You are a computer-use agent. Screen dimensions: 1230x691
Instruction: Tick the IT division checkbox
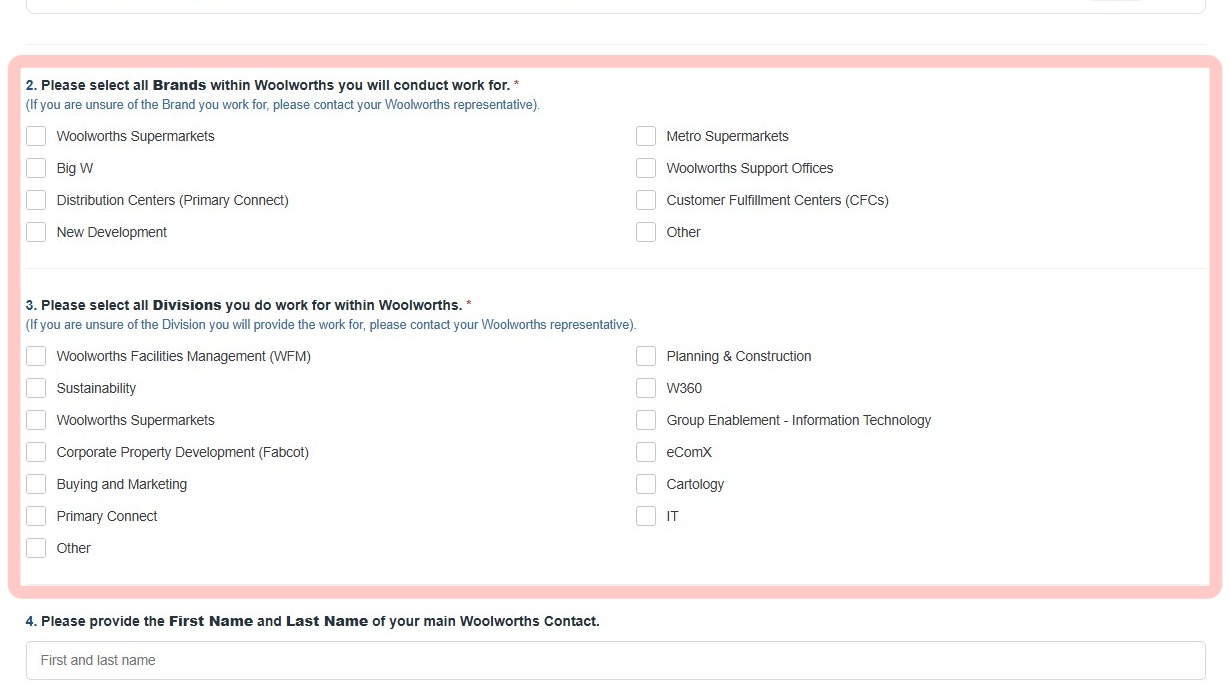646,516
